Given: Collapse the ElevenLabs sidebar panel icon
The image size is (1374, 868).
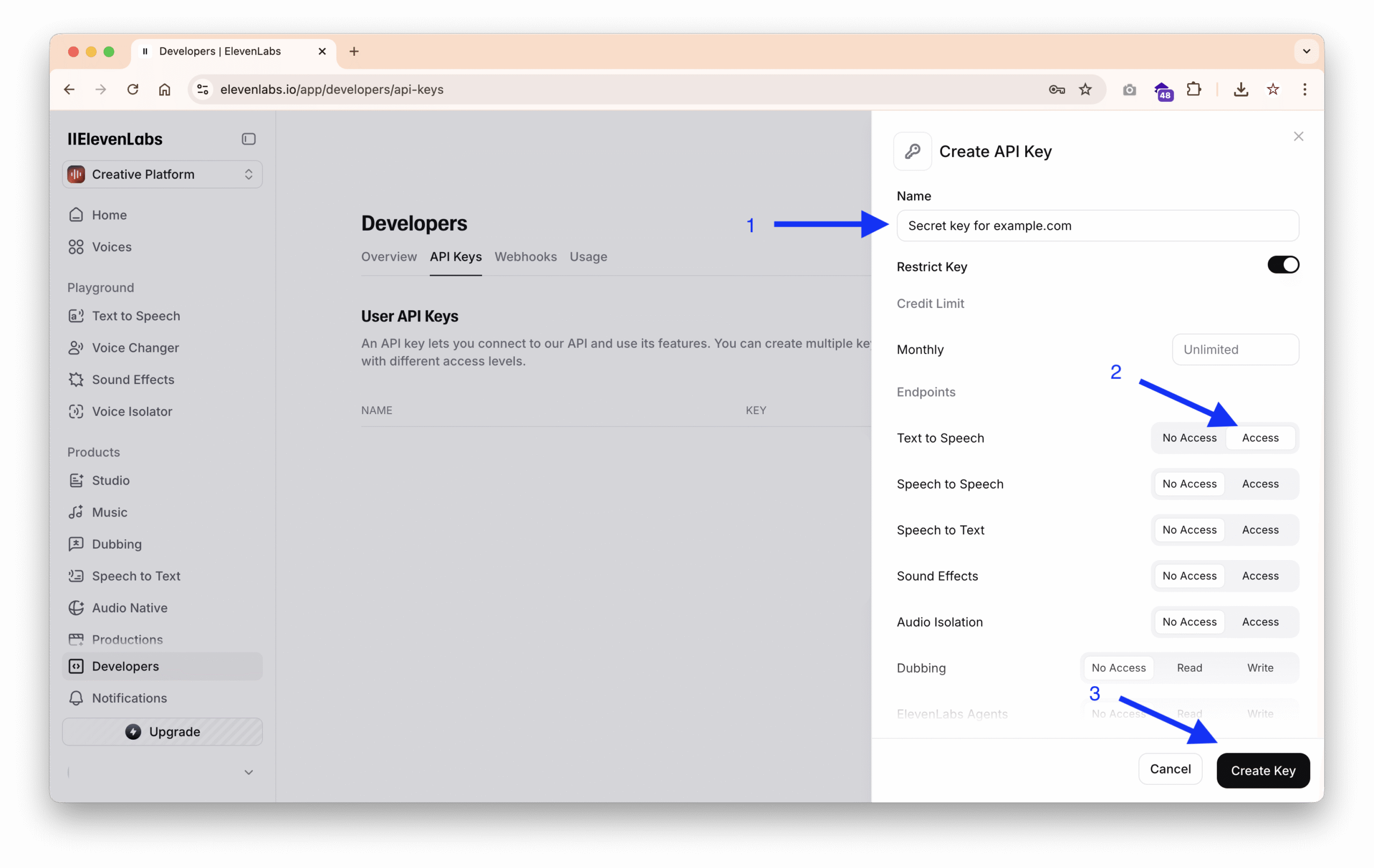Looking at the screenshot, I should (x=248, y=139).
